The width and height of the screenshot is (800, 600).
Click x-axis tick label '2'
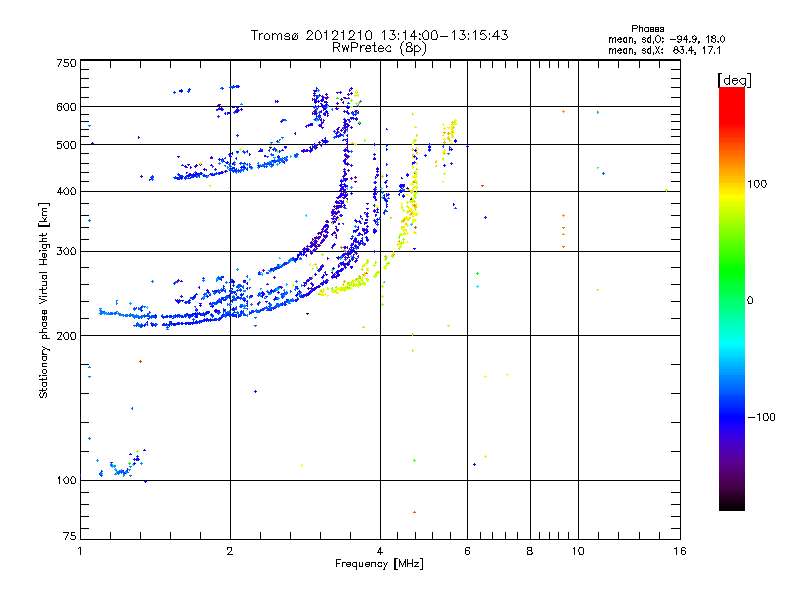click(230, 551)
